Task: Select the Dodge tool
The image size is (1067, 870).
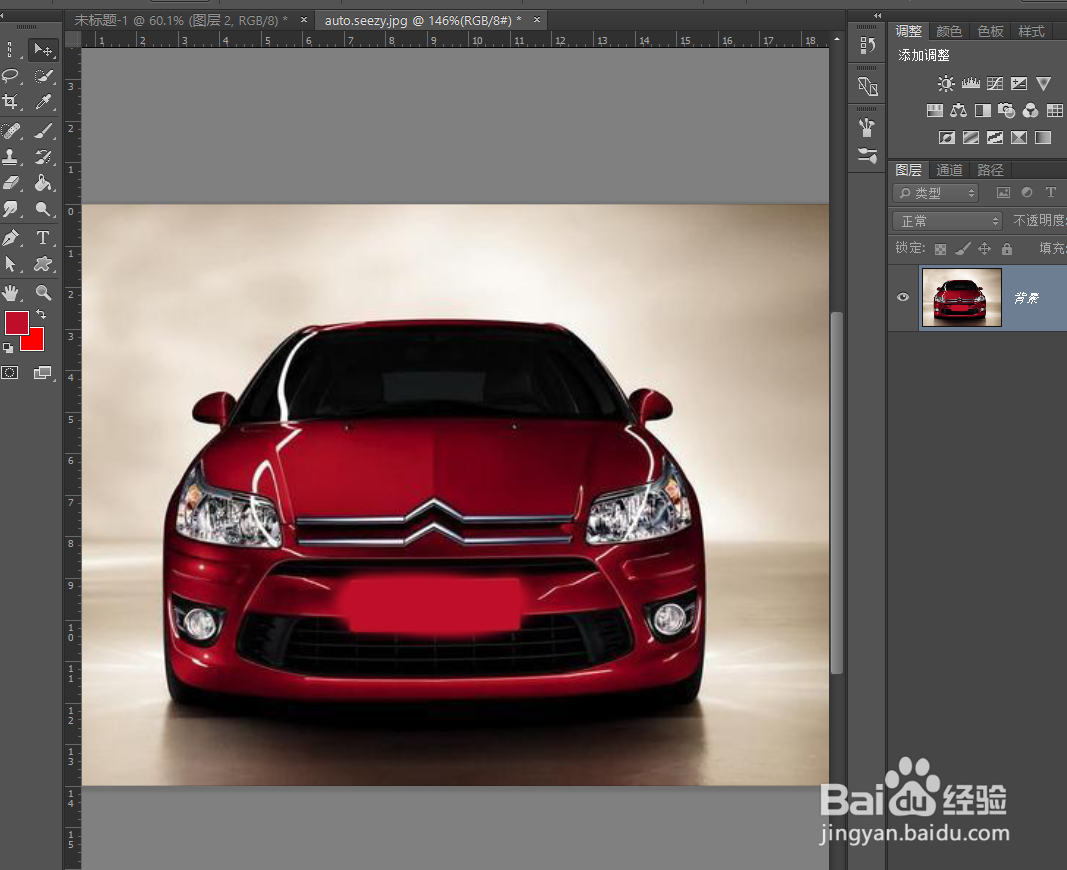Action: [43, 209]
